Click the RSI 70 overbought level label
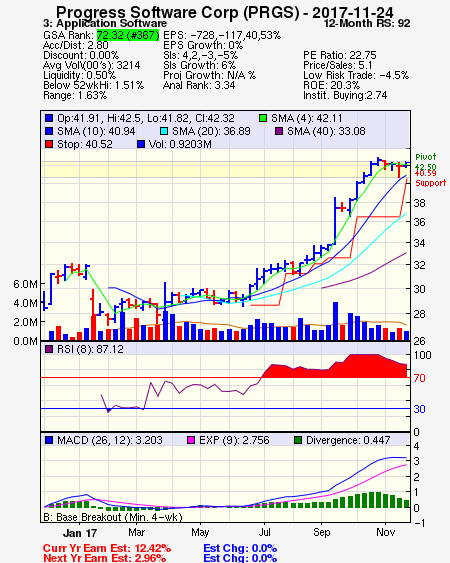450x563 pixels. 419,378
